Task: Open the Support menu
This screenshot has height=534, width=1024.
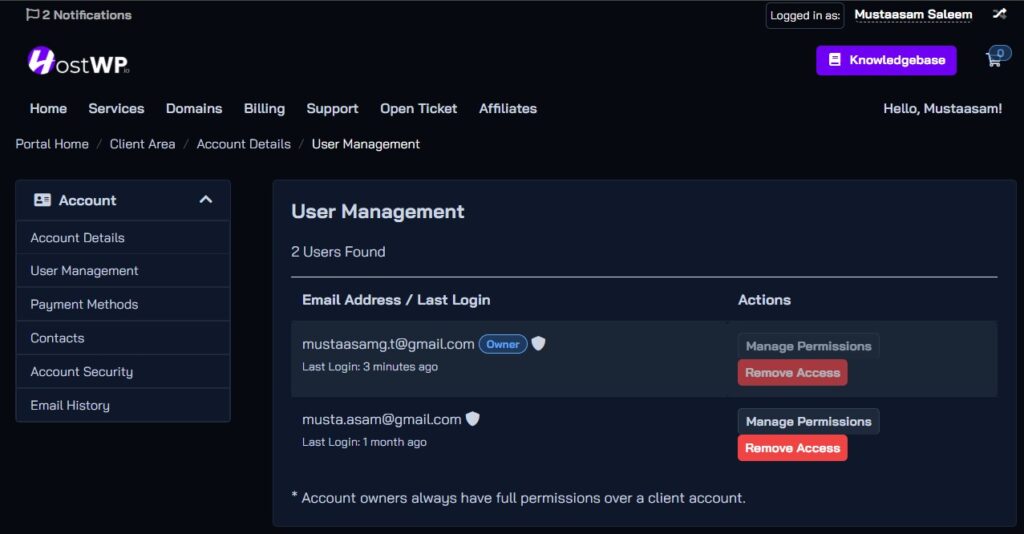Action: pyautogui.click(x=332, y=108)
